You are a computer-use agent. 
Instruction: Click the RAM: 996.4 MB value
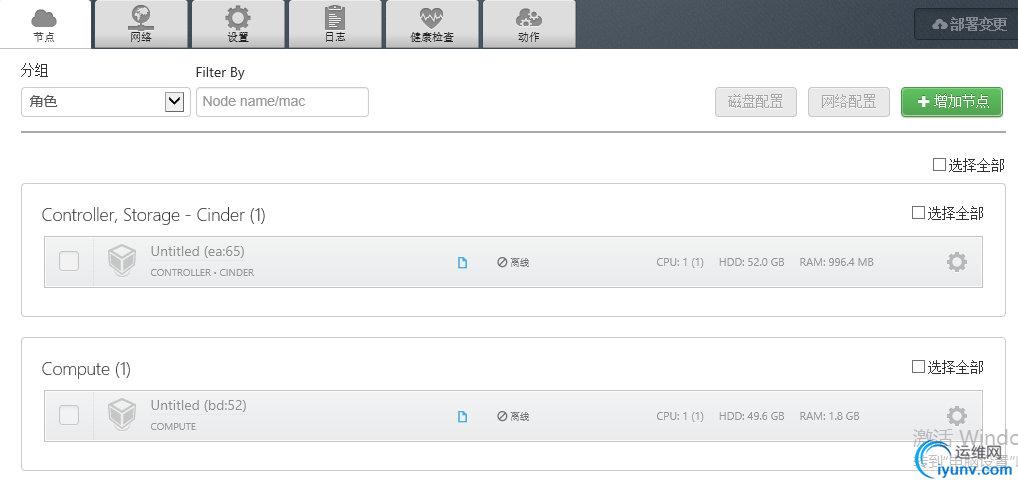[x=836, y=262]
